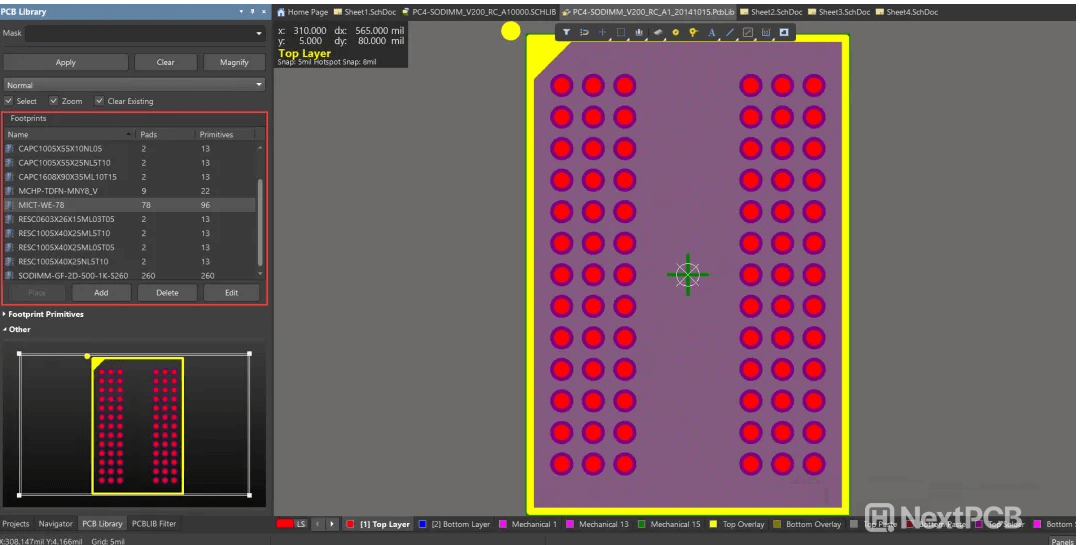The width and height of the screenshot is (1080, 545).
Task: Expand the Footprint Primitives section
Action: pos(5,314)
